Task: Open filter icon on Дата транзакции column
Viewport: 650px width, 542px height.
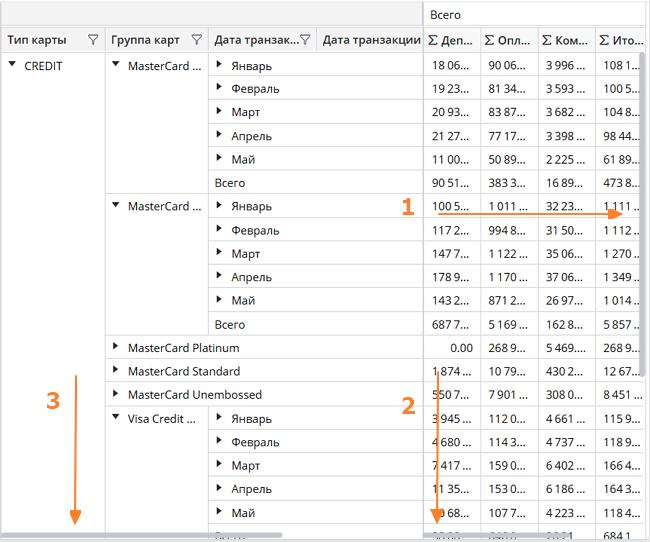Action: coord(304,41)
